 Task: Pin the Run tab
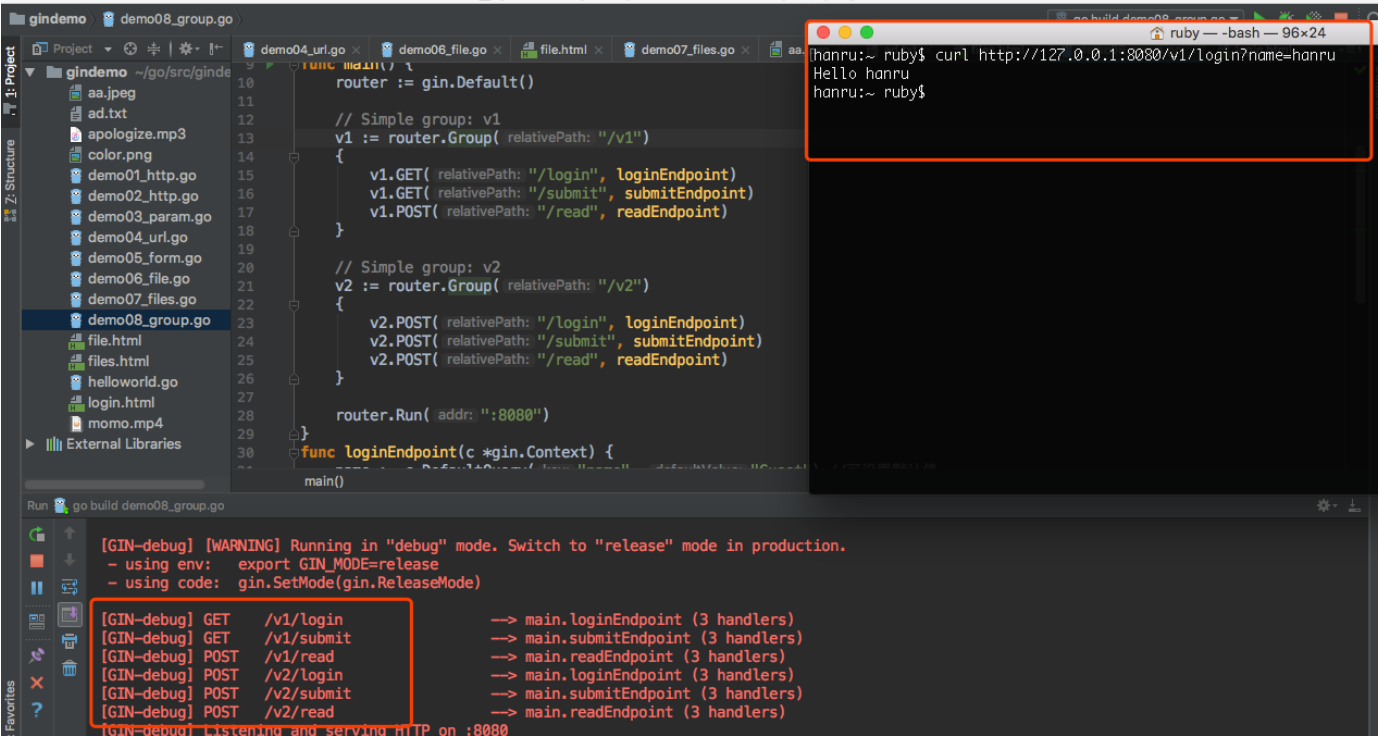tap(37, 655)
